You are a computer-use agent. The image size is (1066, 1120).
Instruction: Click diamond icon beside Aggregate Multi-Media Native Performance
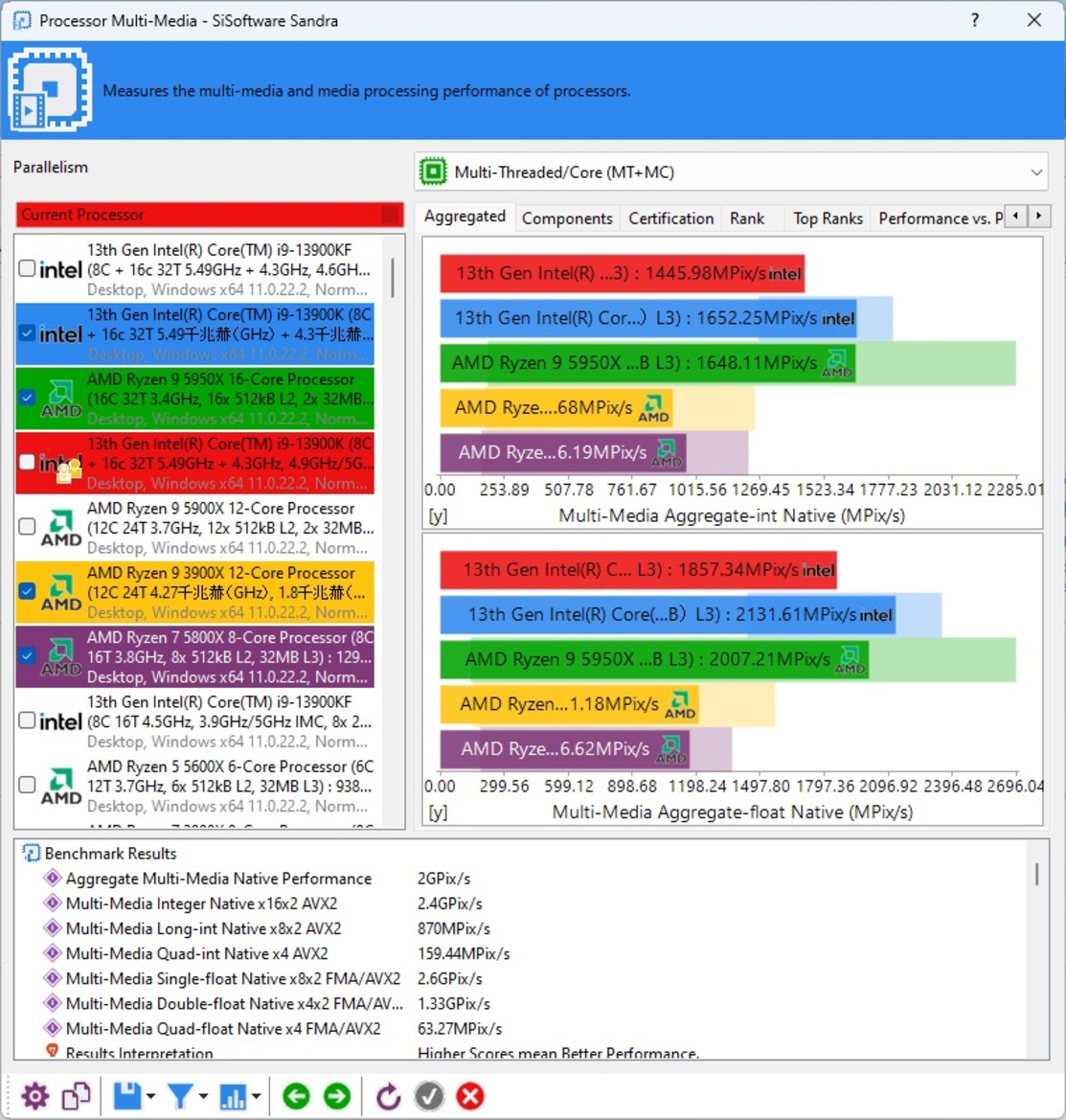point(52,878)
